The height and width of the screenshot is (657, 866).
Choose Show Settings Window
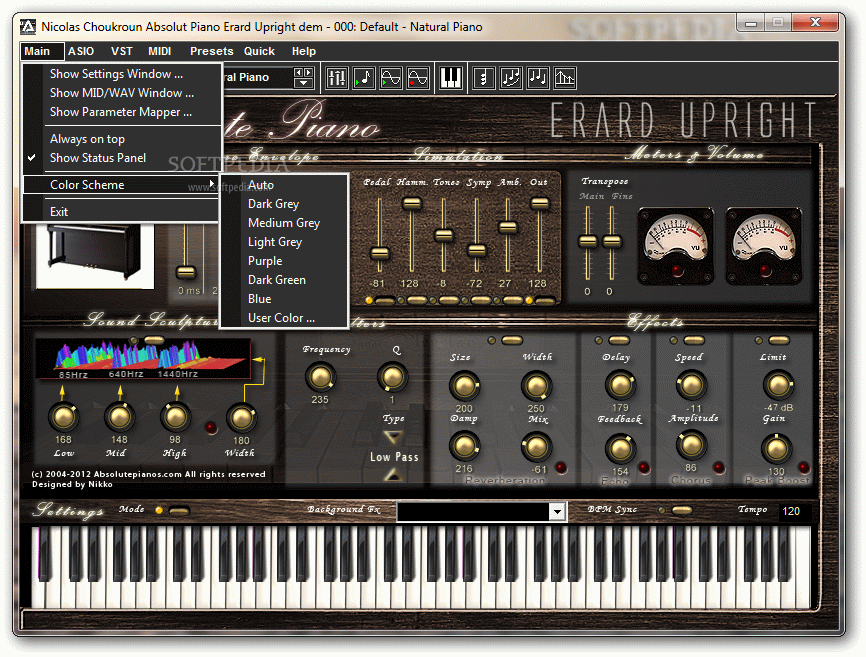[122, 74]
